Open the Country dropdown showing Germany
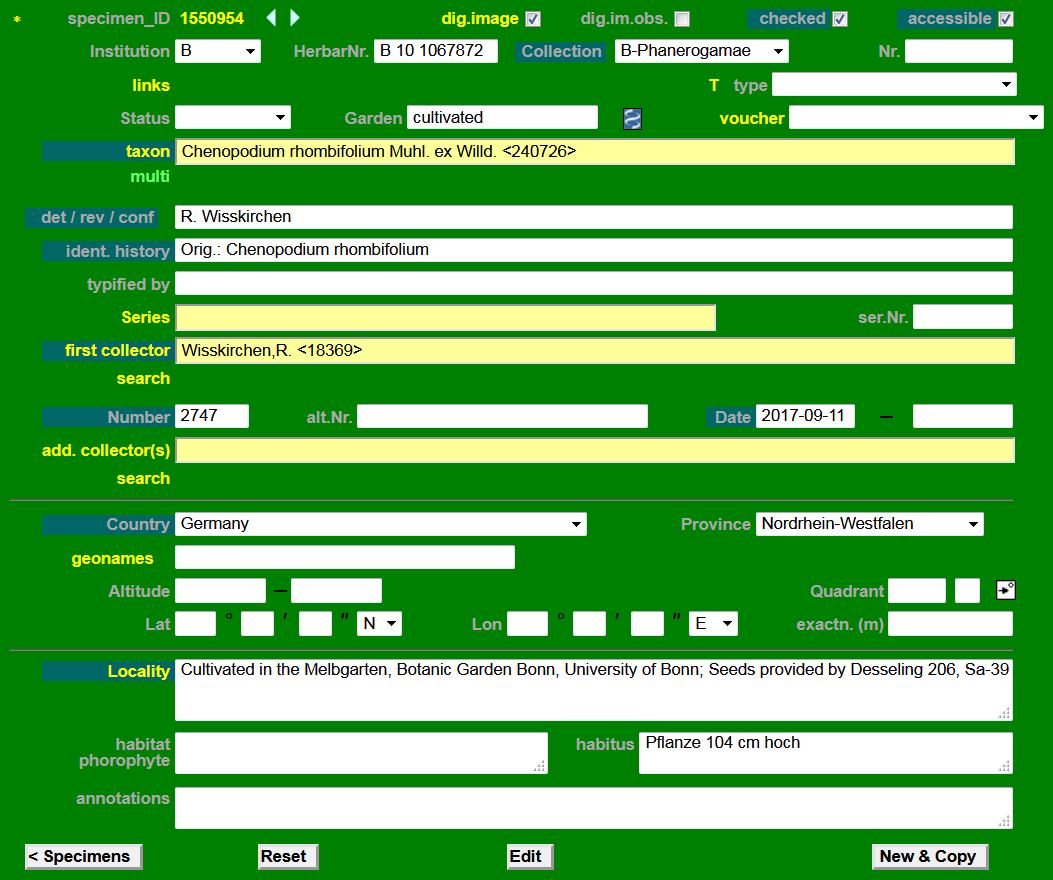 pos(380,524)
